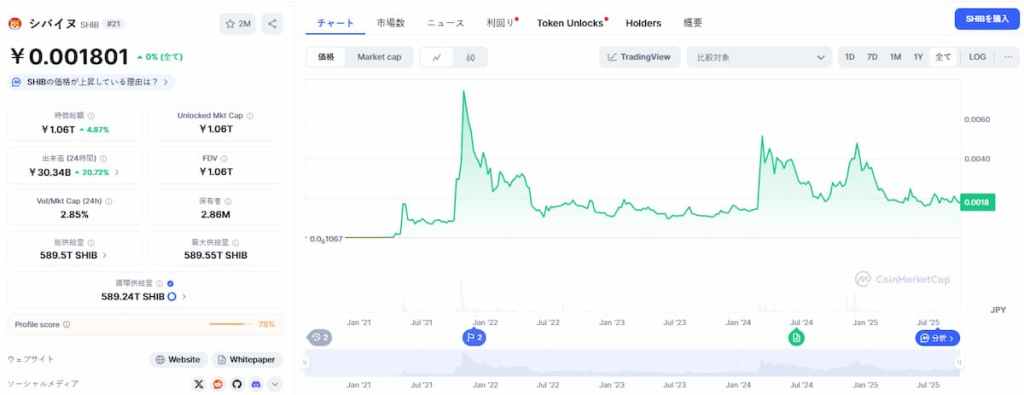
Task: Set chart range to 7D
Action: point(872,57)
